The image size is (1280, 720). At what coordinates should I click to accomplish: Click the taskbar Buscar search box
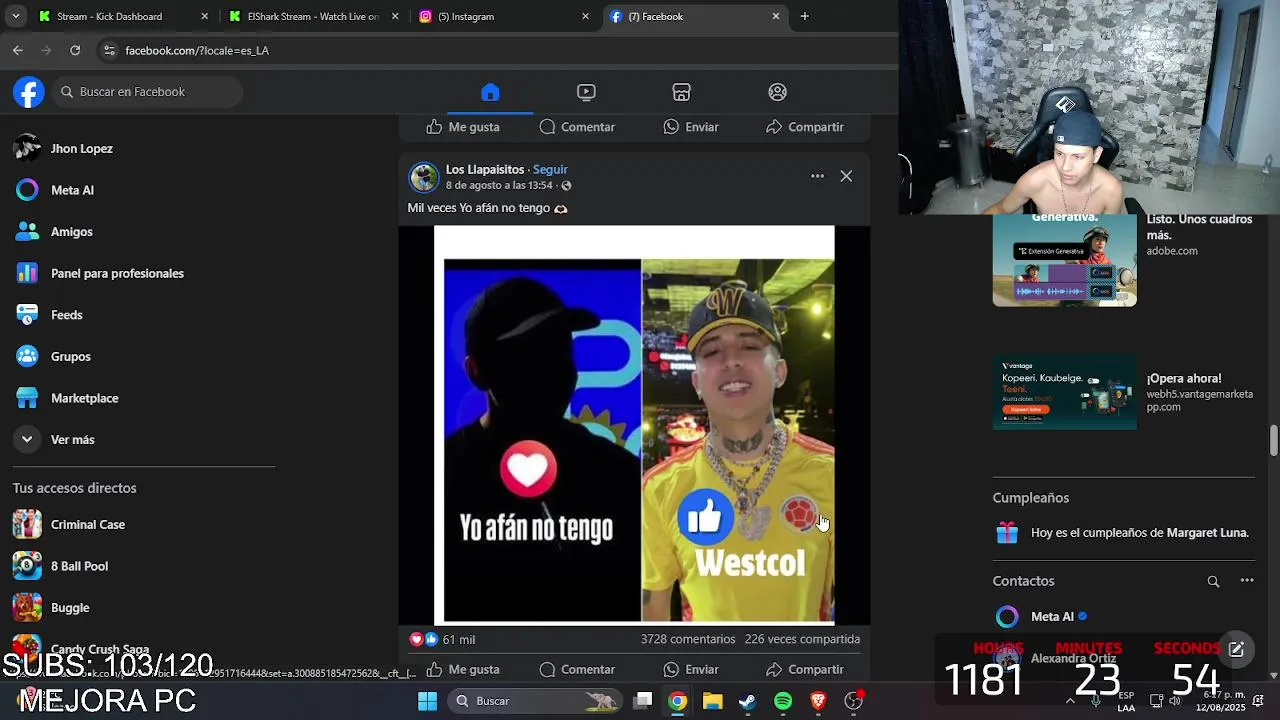(535, 701)
